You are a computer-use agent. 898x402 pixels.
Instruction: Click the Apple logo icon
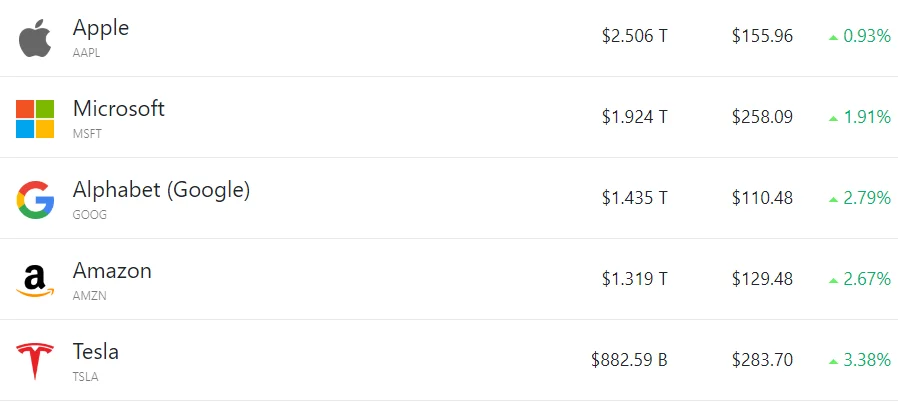[x=35, y=38]
